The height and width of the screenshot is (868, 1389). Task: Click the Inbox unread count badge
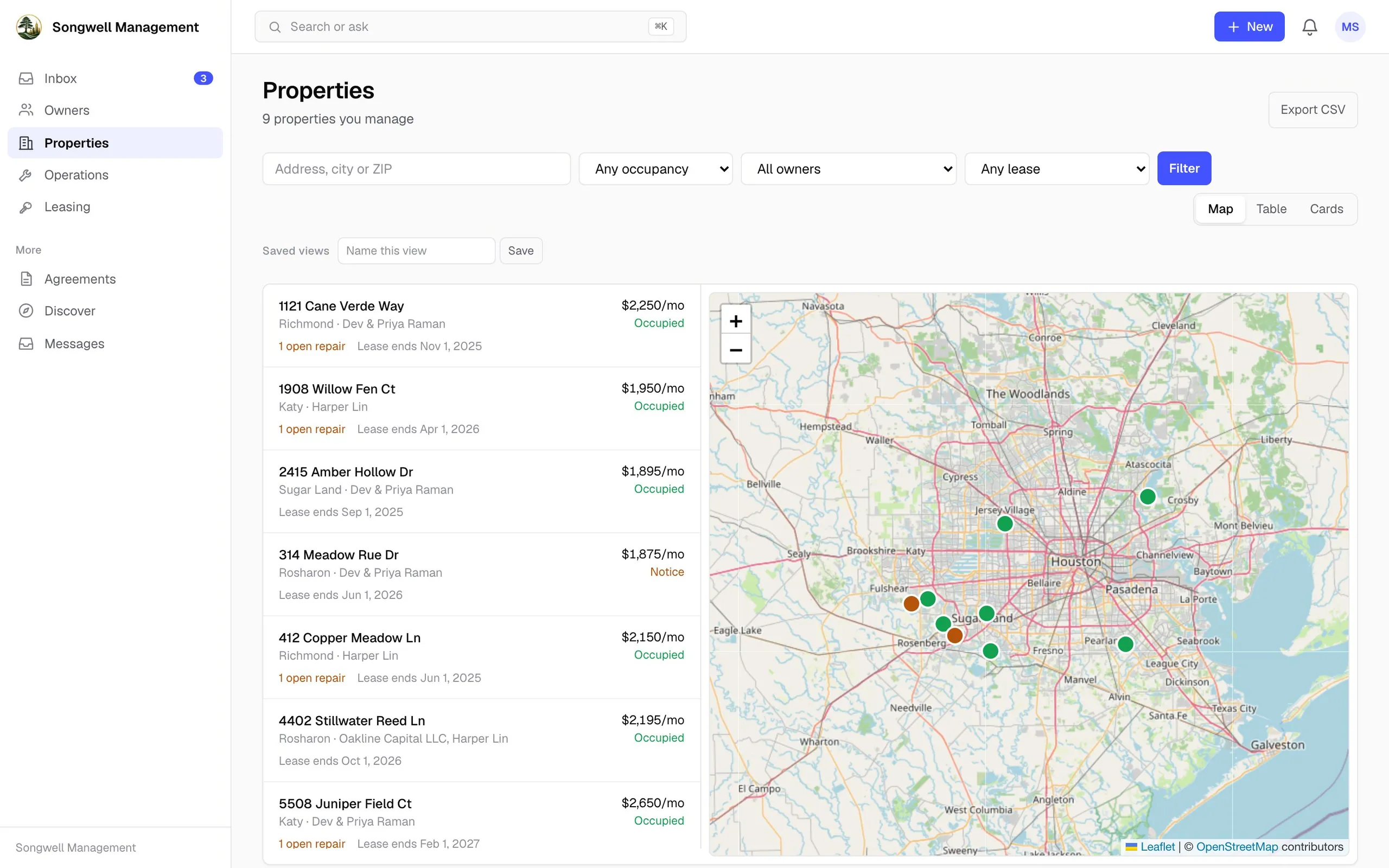pos(203,79)
